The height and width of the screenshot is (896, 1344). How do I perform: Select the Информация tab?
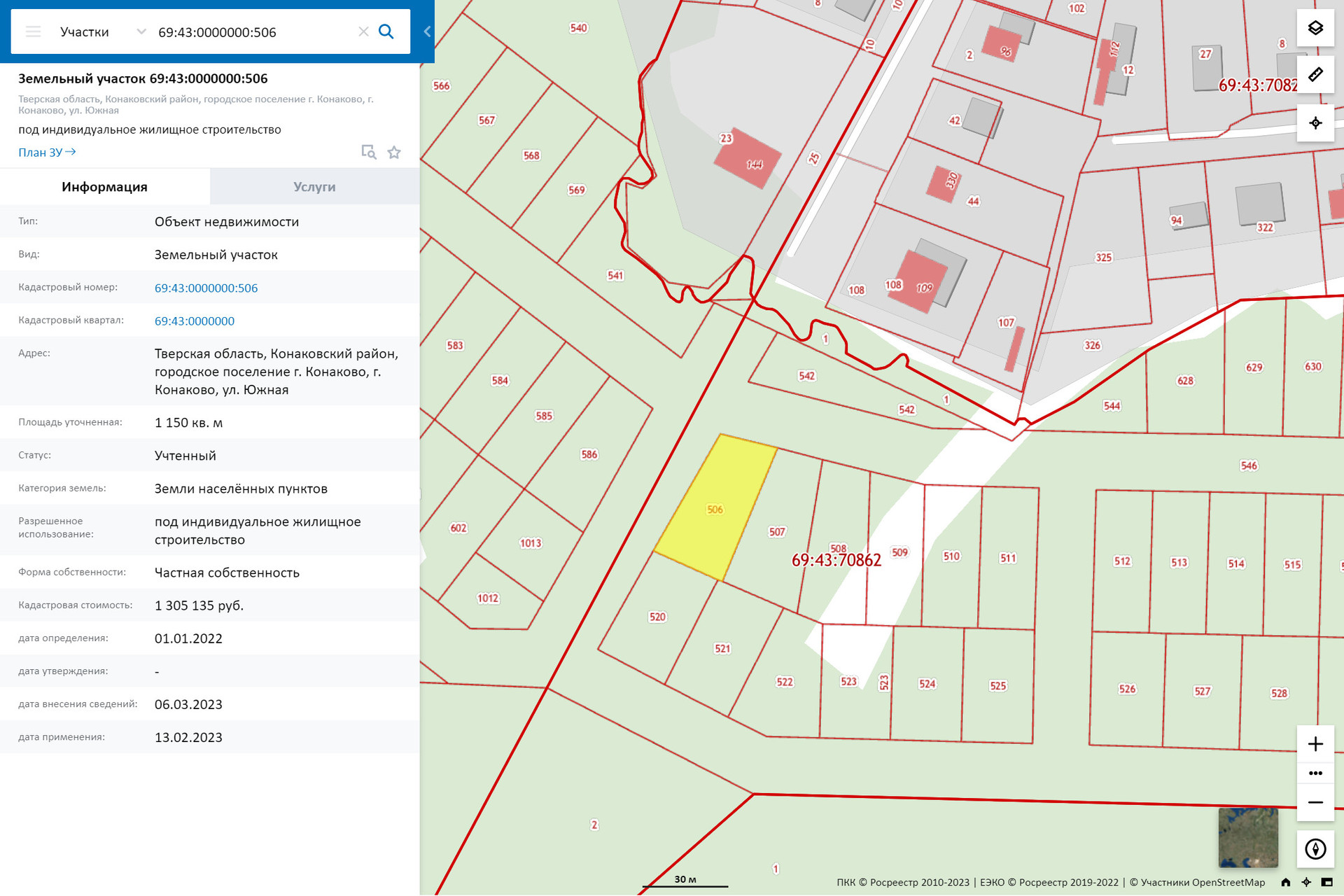[x=104, y=187]
